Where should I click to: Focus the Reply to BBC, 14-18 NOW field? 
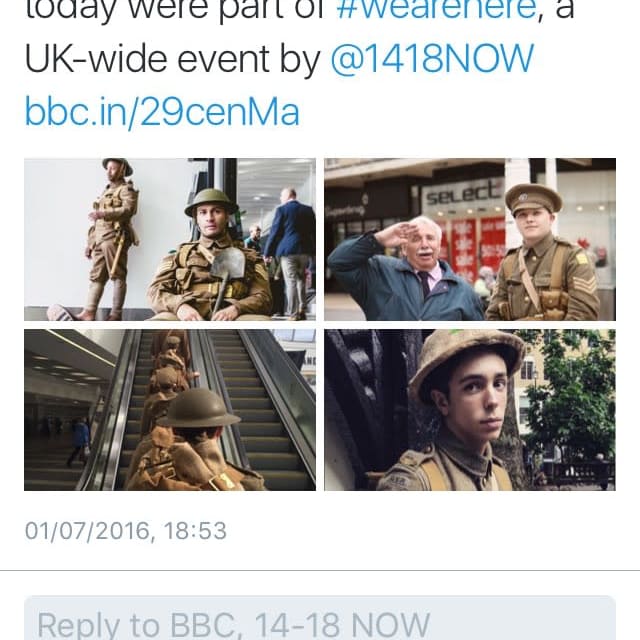click(x=320, y=618)
